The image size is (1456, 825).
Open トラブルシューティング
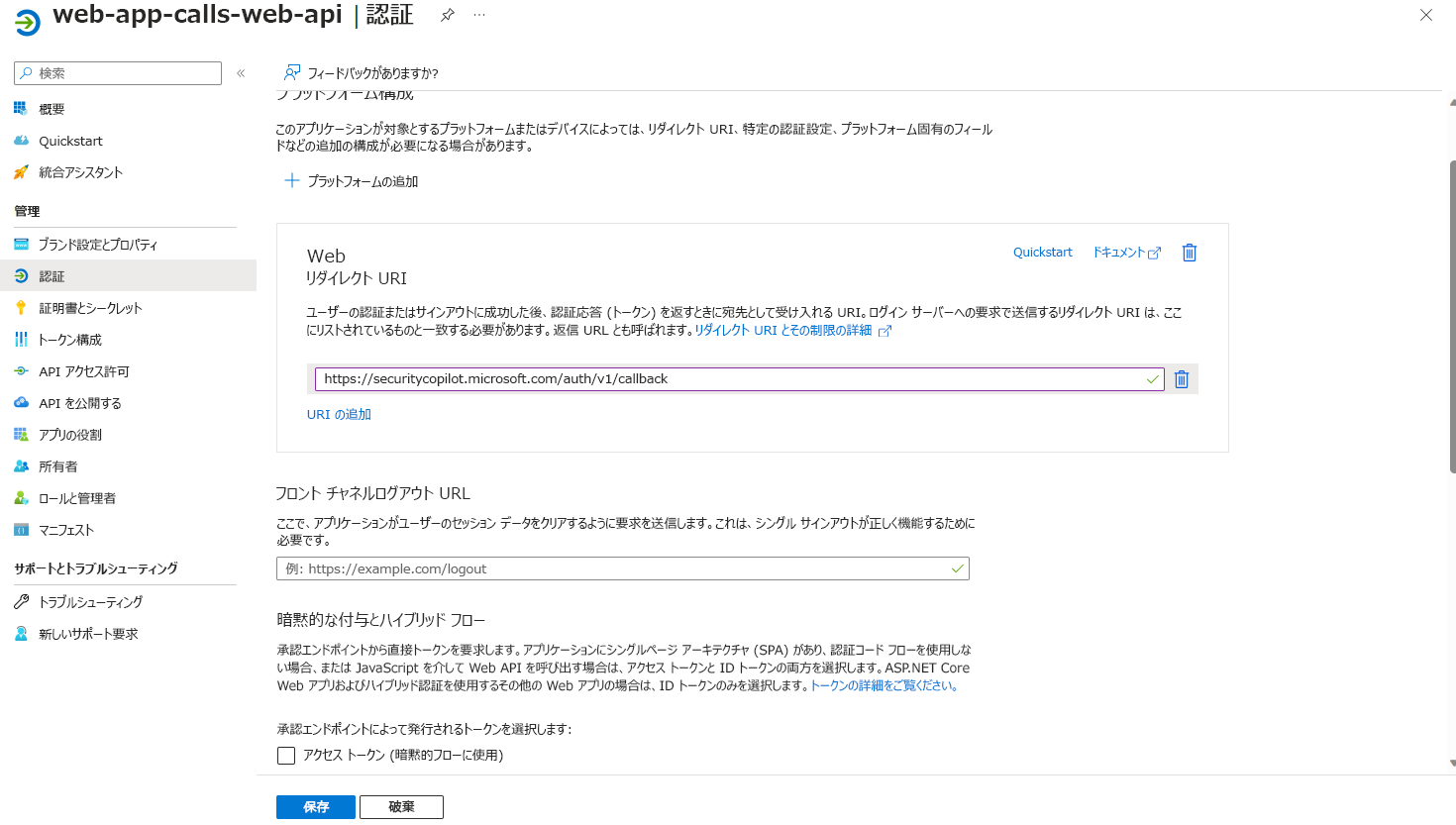coord(89,601)
